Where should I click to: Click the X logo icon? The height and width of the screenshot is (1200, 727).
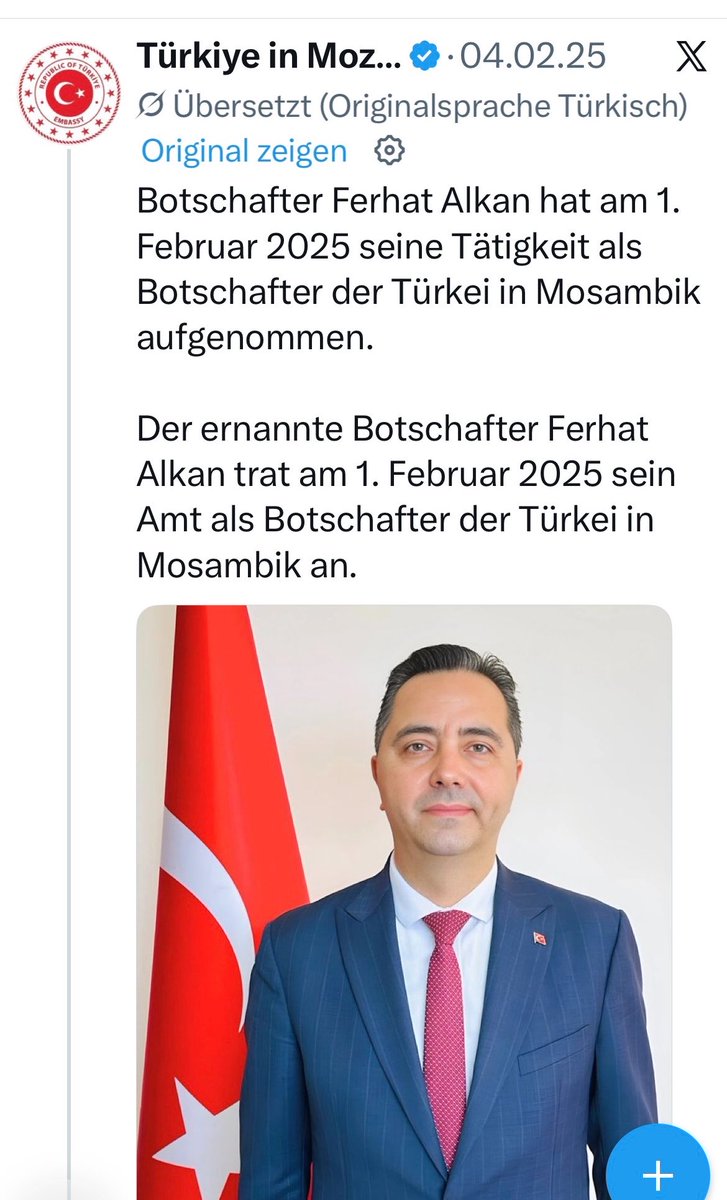[x=690, y=57]
